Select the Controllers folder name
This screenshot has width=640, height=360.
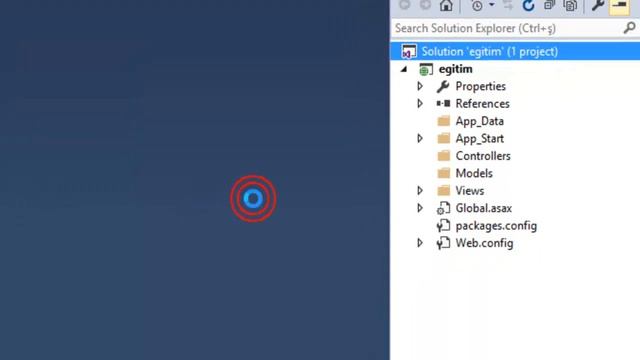coord(483,156)
